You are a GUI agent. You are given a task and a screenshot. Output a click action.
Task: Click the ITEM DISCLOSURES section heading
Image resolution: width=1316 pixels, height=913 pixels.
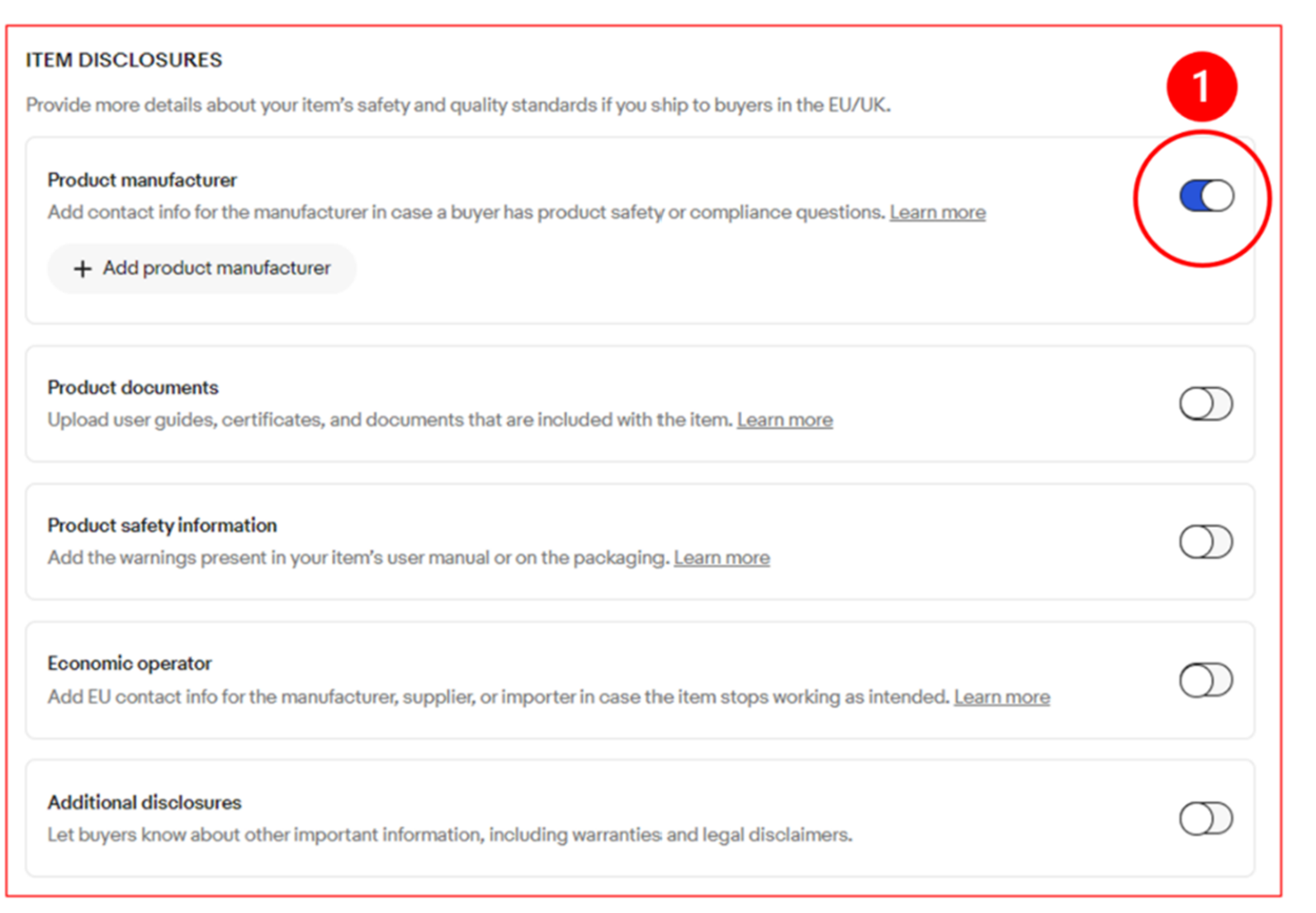tap(124, 60)
